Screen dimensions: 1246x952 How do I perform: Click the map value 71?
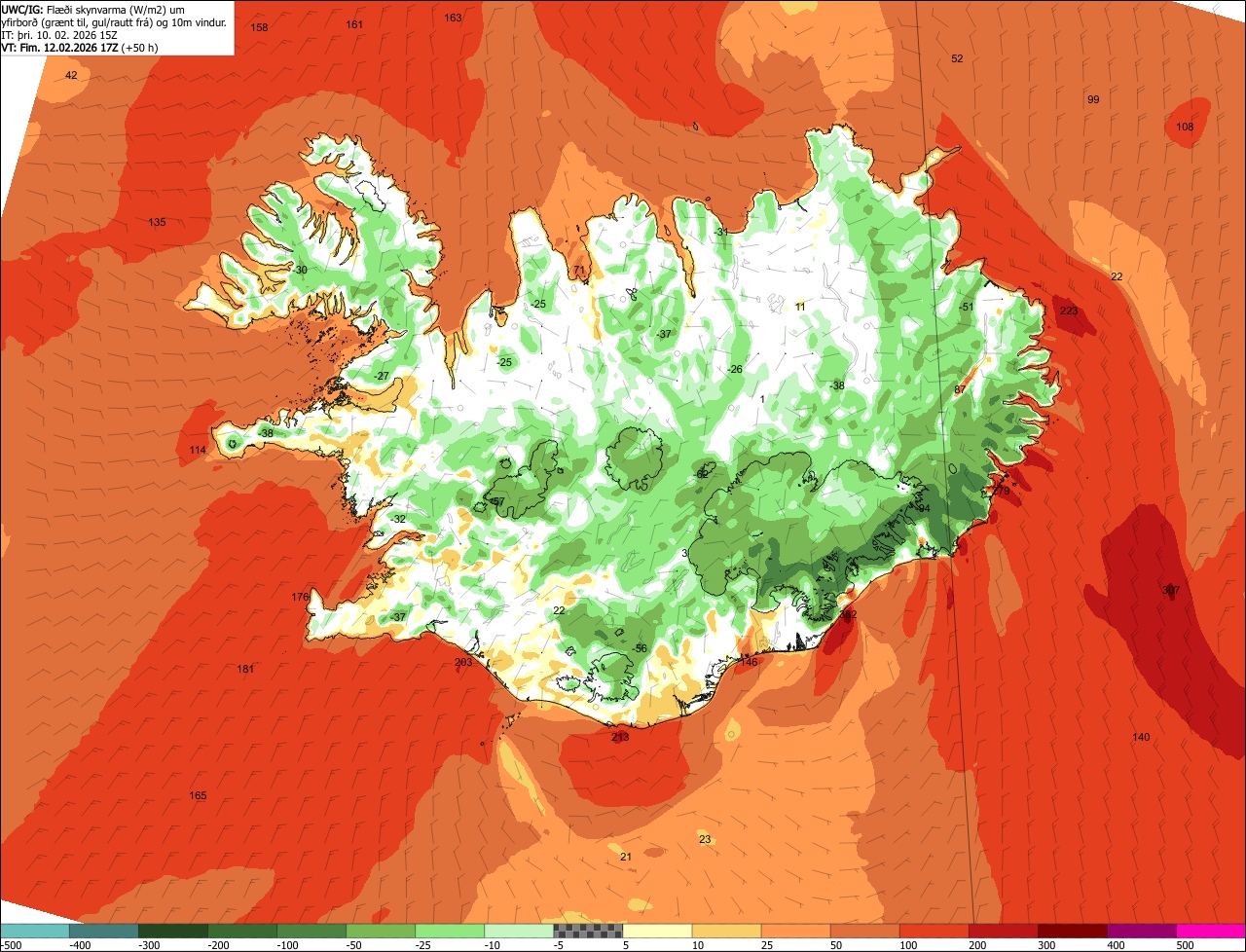[x=580, y=270]
